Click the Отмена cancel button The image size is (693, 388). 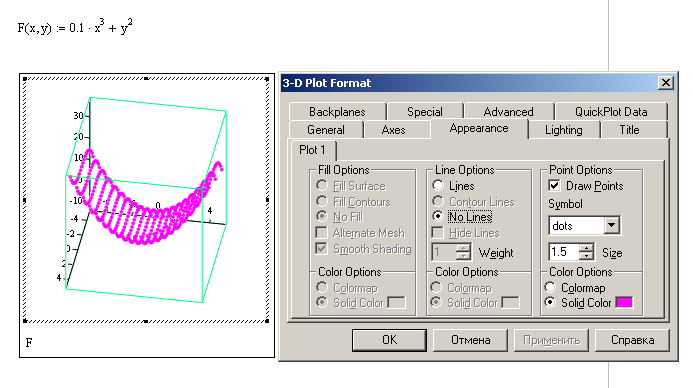(x=470, y=340)
